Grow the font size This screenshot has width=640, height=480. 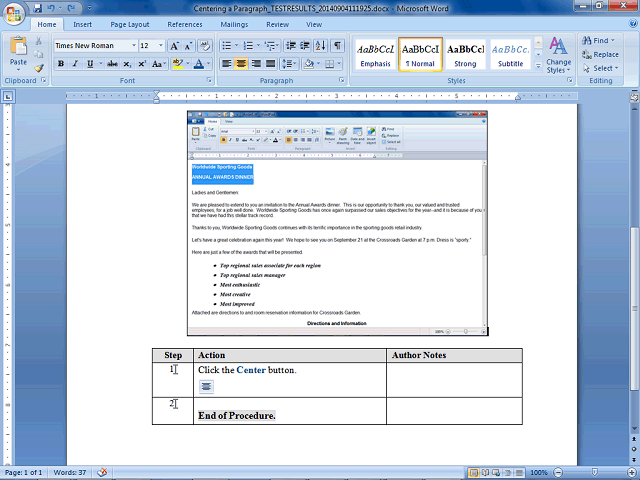[174, 46]
